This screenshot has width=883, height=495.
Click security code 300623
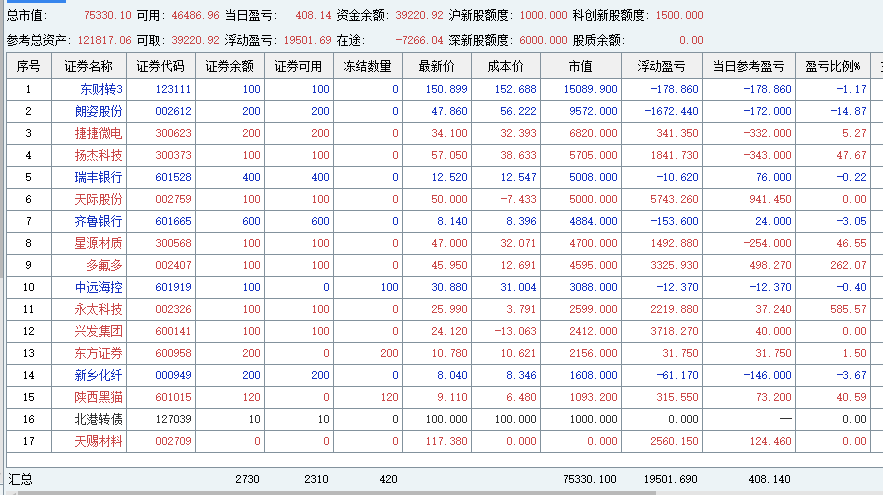point(173,133)
